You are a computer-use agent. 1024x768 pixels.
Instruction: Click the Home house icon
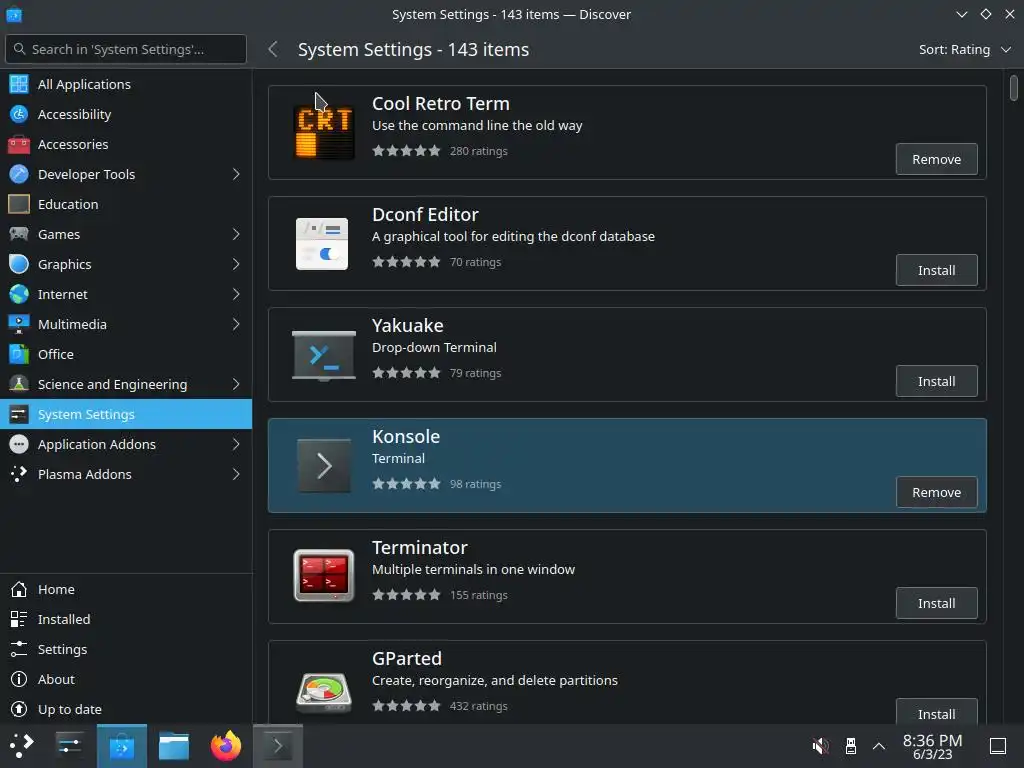19,590
